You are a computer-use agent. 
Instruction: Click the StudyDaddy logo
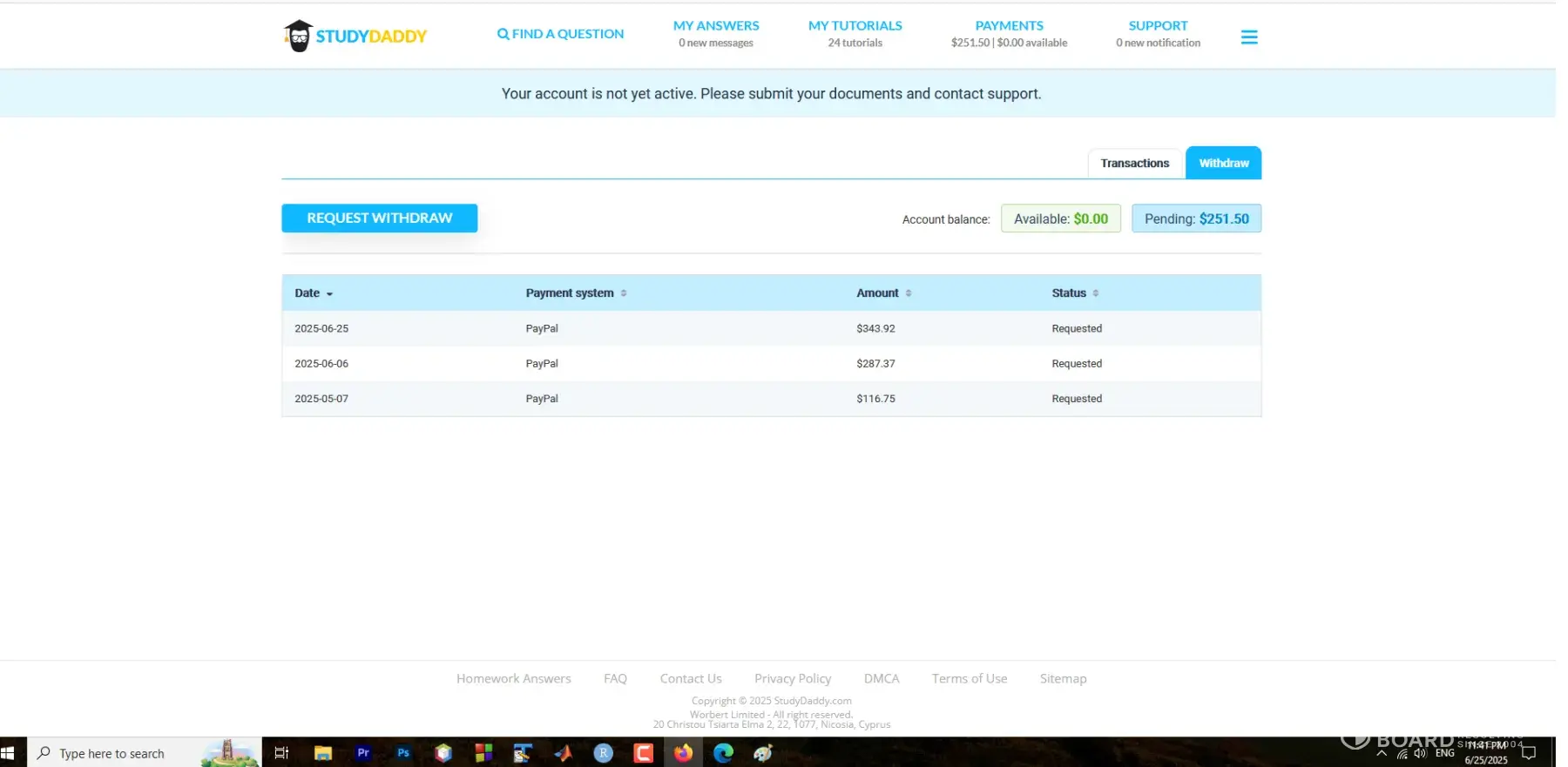point(355,36)
